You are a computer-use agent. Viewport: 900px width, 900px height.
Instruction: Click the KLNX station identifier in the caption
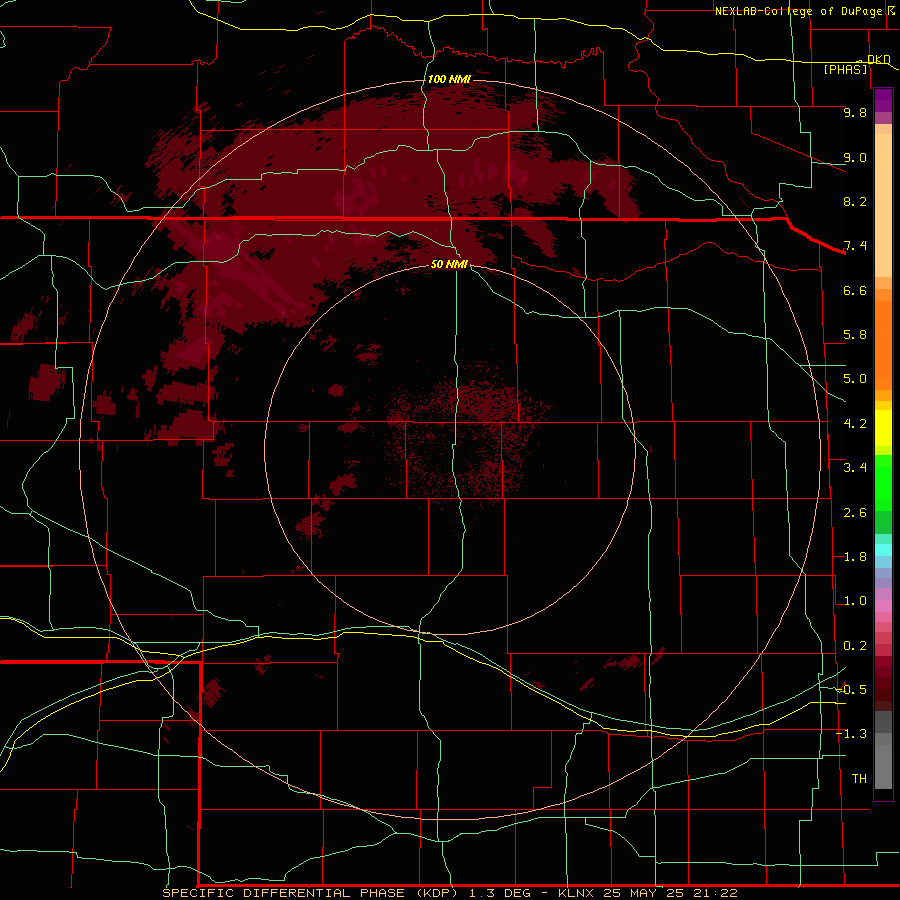click(x=577, y=893)
